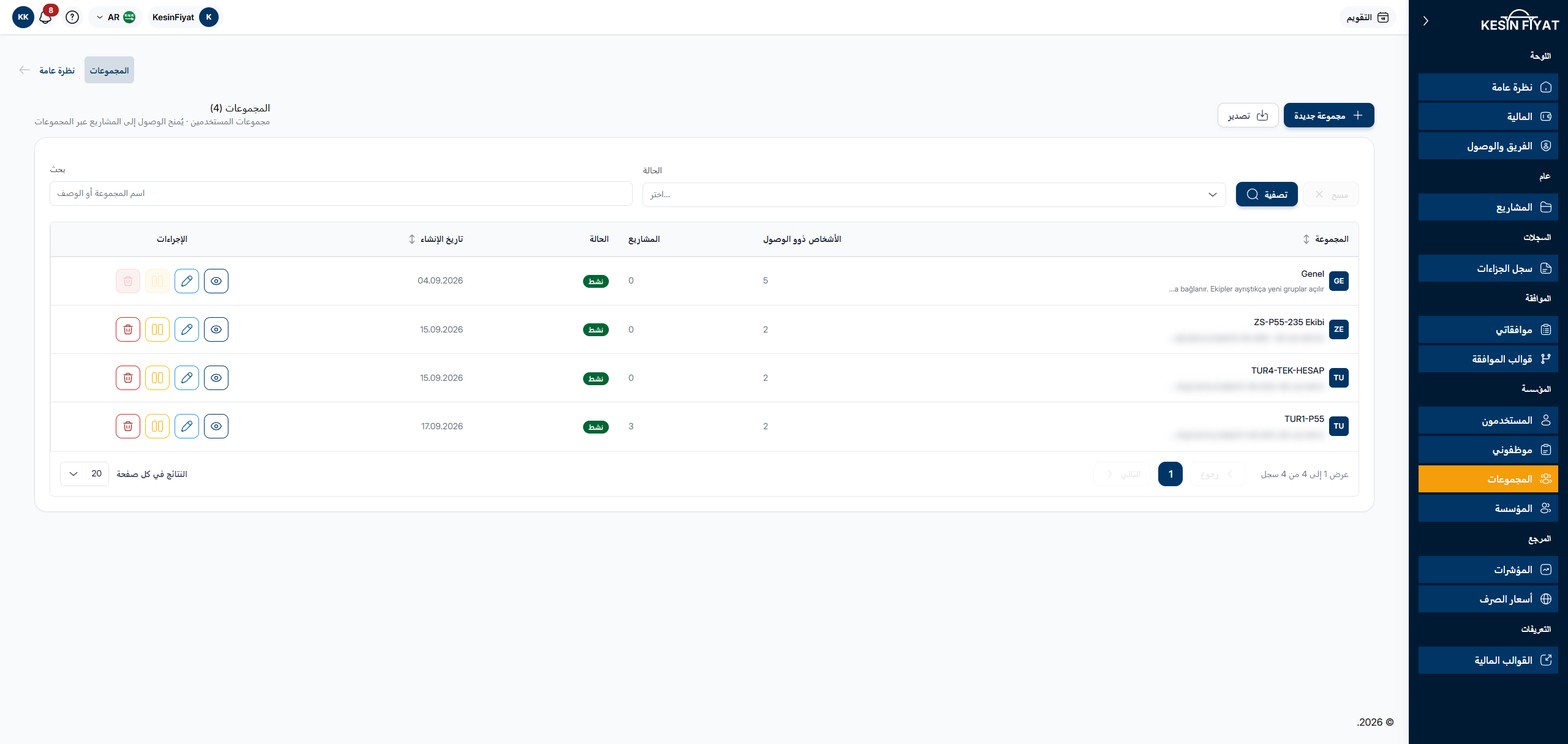Open المشاريع in the sidebar
This screenshot has height=744, width=1568.
pos(1488,208)
